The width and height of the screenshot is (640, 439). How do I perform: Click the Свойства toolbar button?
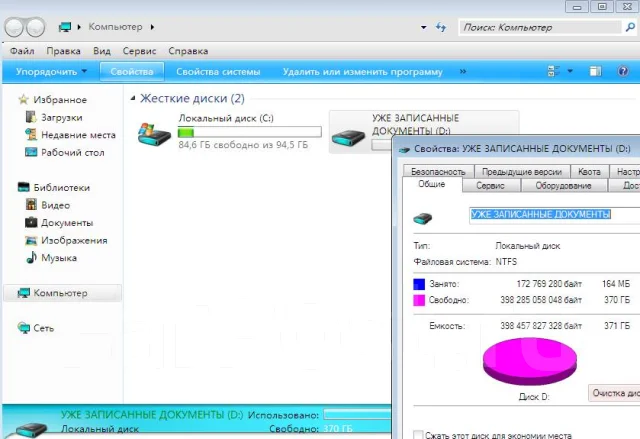[132, 72]
